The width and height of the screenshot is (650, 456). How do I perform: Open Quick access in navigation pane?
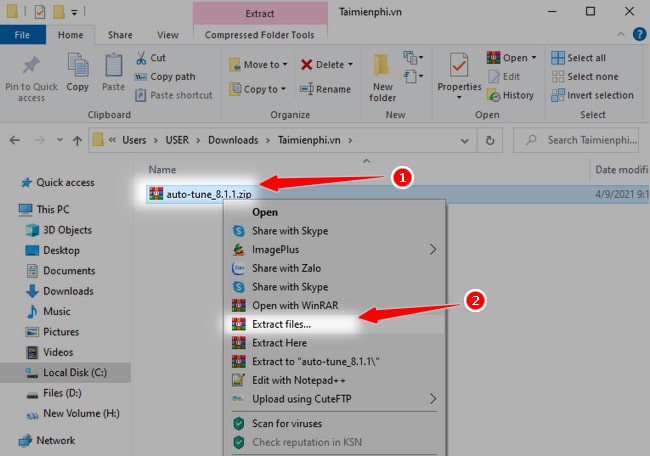tap(58, 182)
